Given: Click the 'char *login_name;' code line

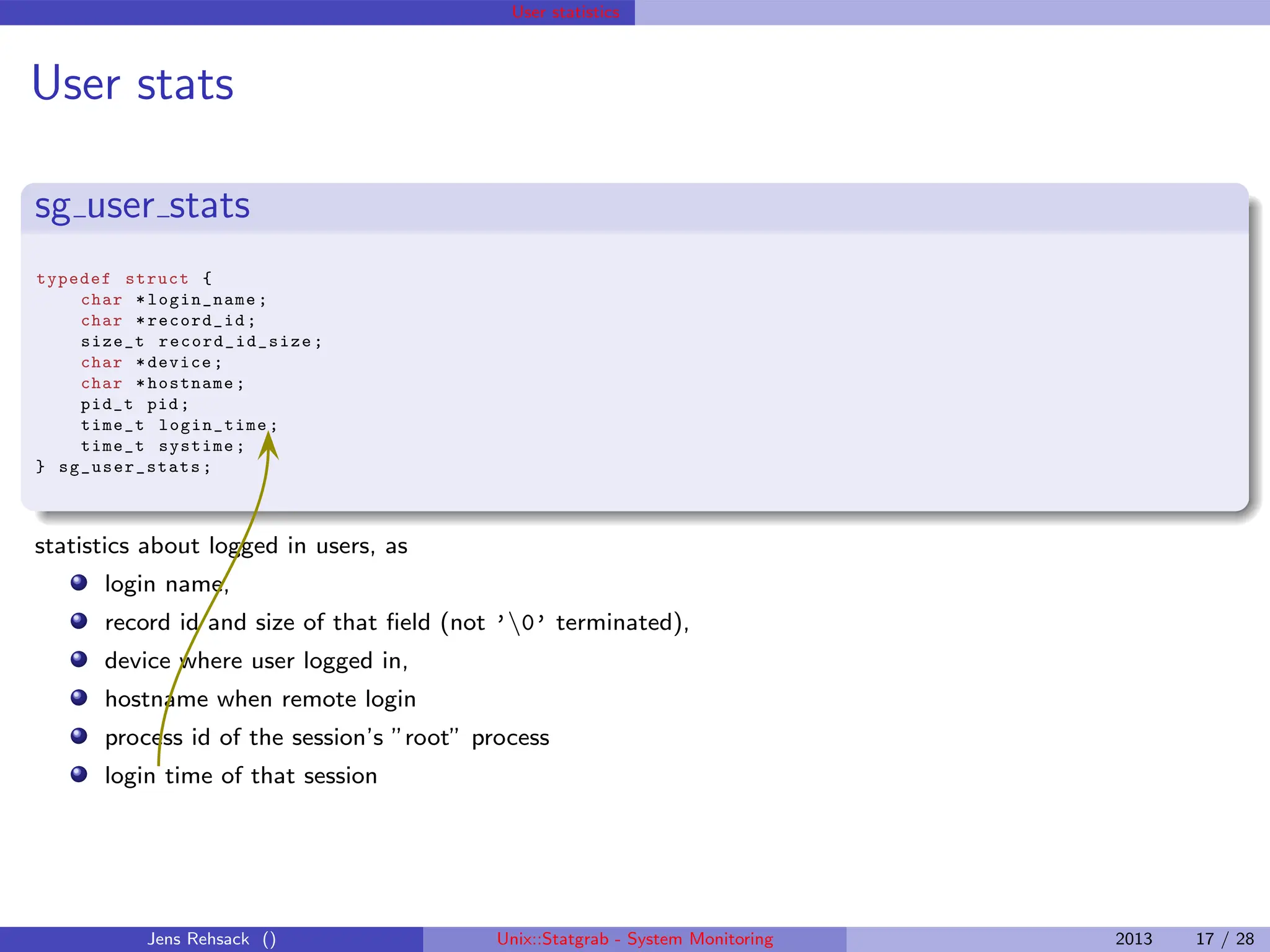Looking at the screenshot, I should (x=174, y=300).
